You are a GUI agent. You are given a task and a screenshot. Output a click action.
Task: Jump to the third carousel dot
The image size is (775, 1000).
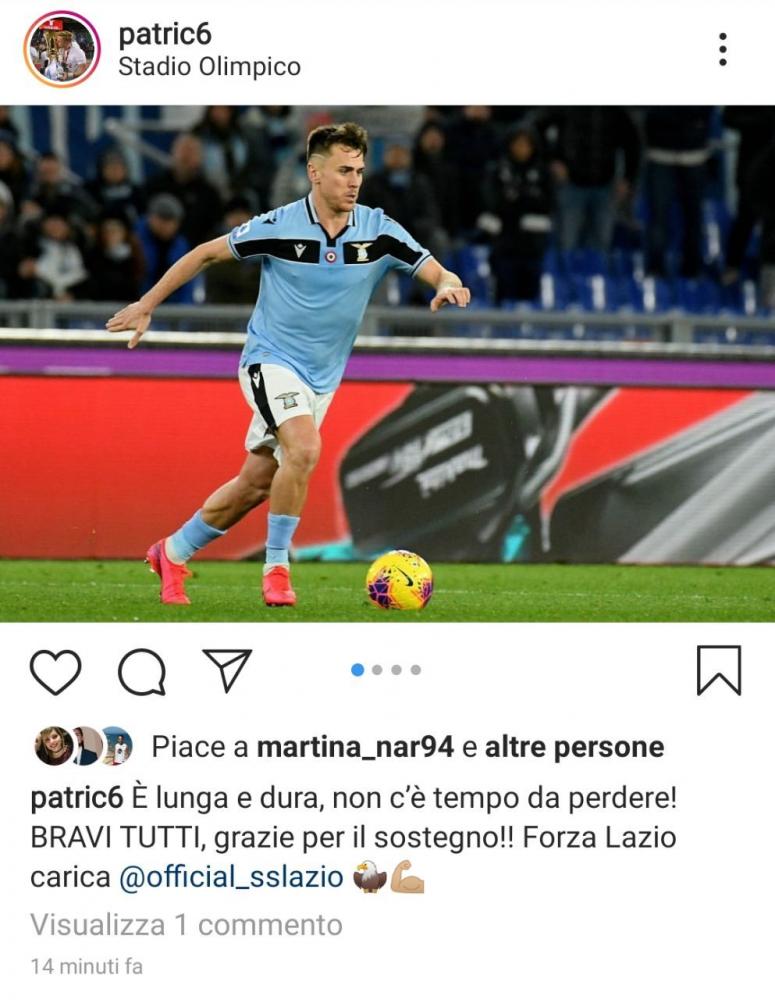click(397, 670)
